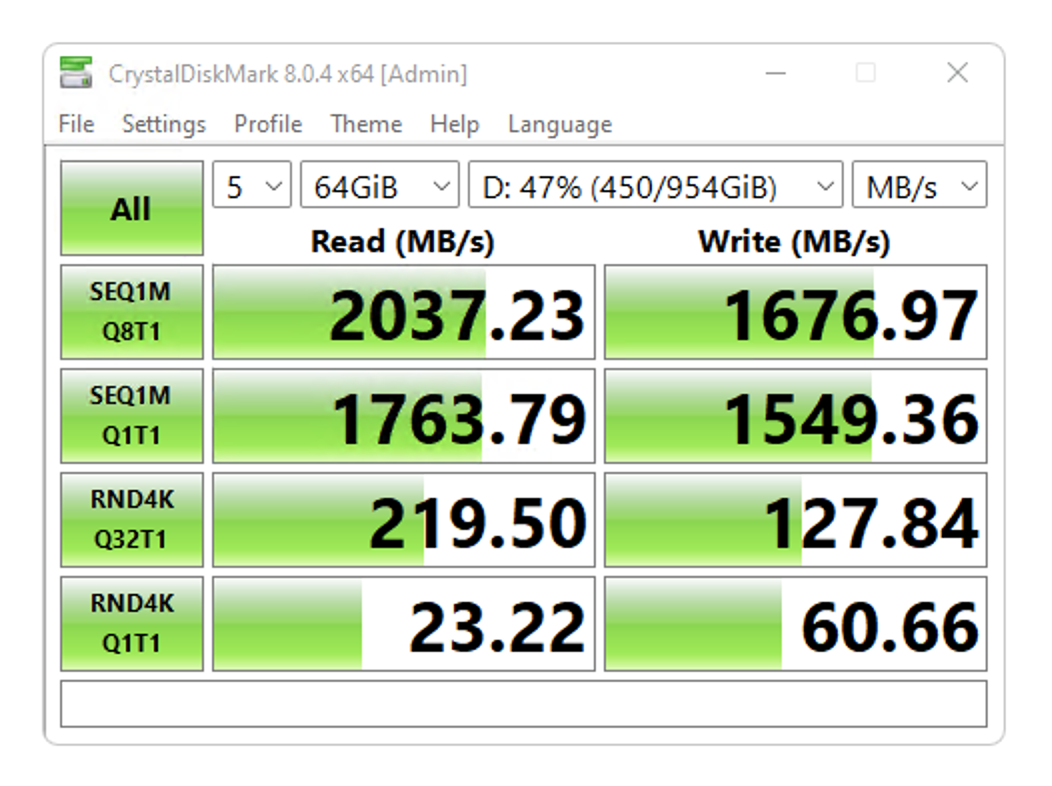Screen dimensions: 1052x786
Task: Open the Profile menu
Action: tap(268, 124)
